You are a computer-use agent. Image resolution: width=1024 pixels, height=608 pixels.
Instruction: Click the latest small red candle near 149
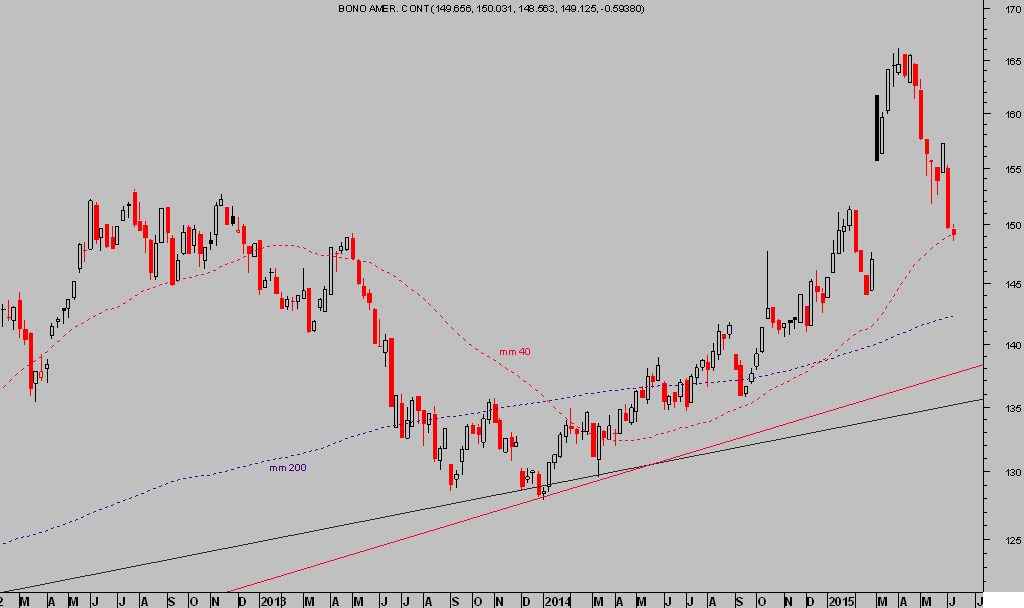(x=954, y=233)
